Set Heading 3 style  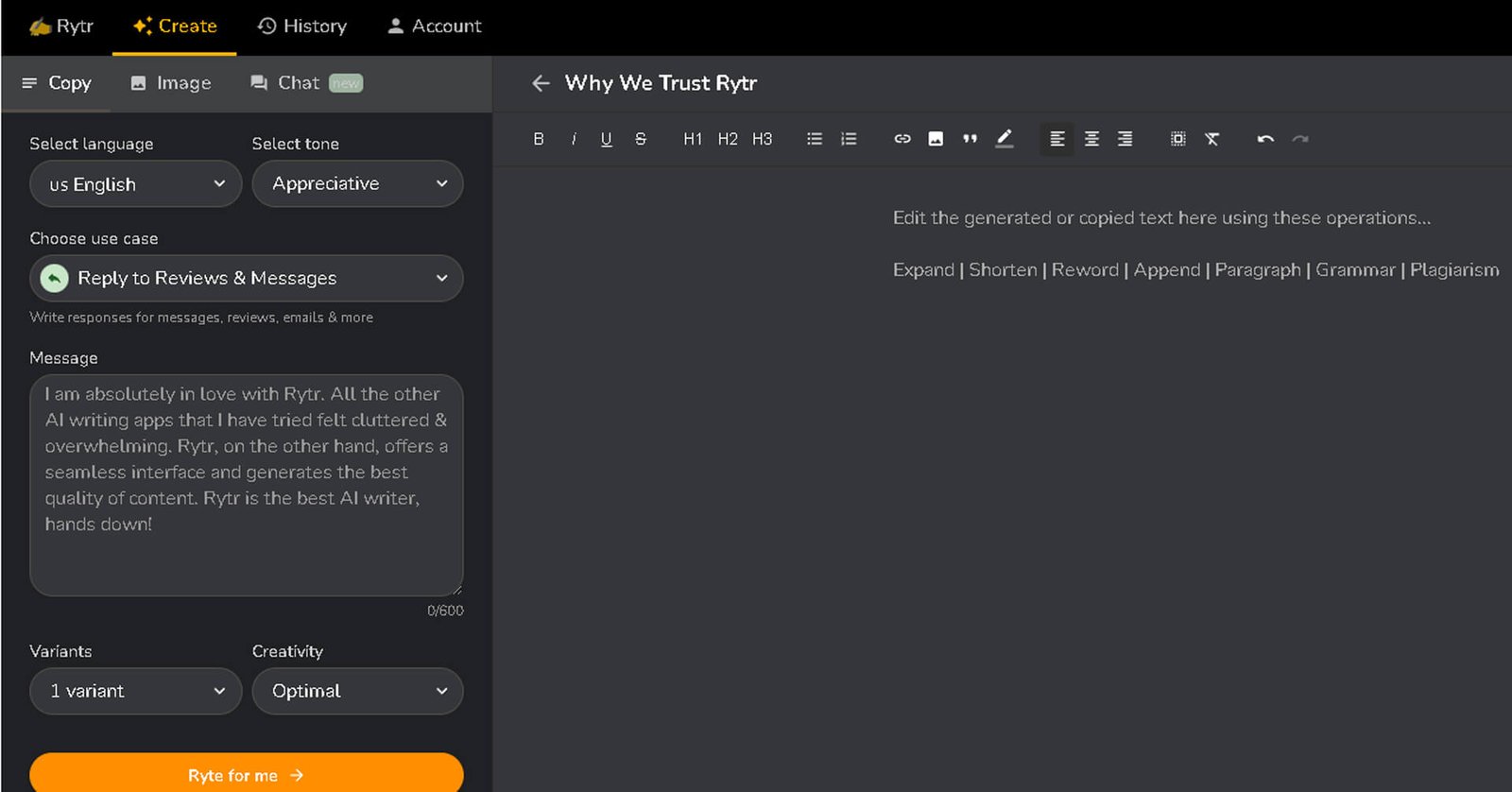[763, 139]
